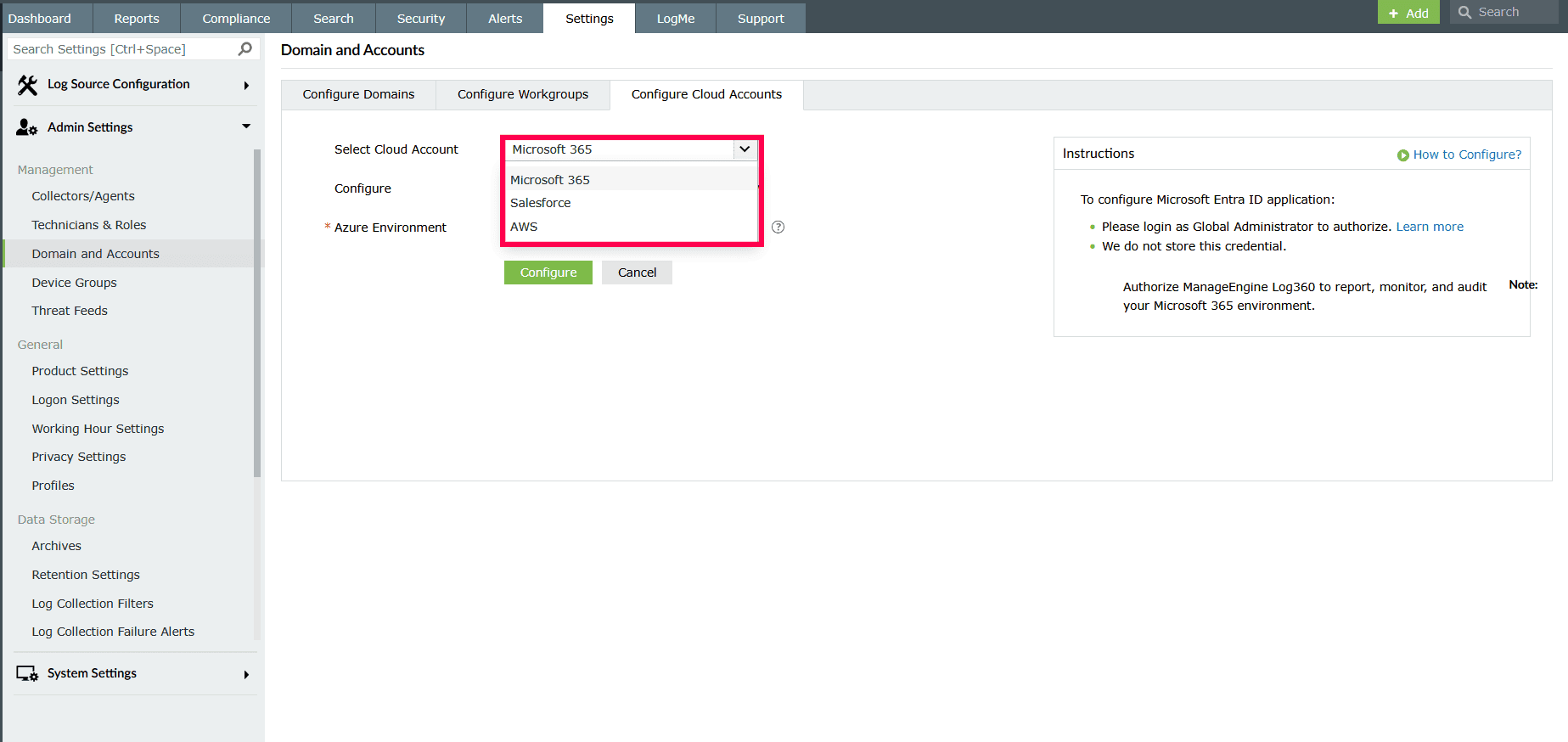1568x742 pixels.
Task: Click the sidebar vertical scrollbar
Action: tap(257, 312)
